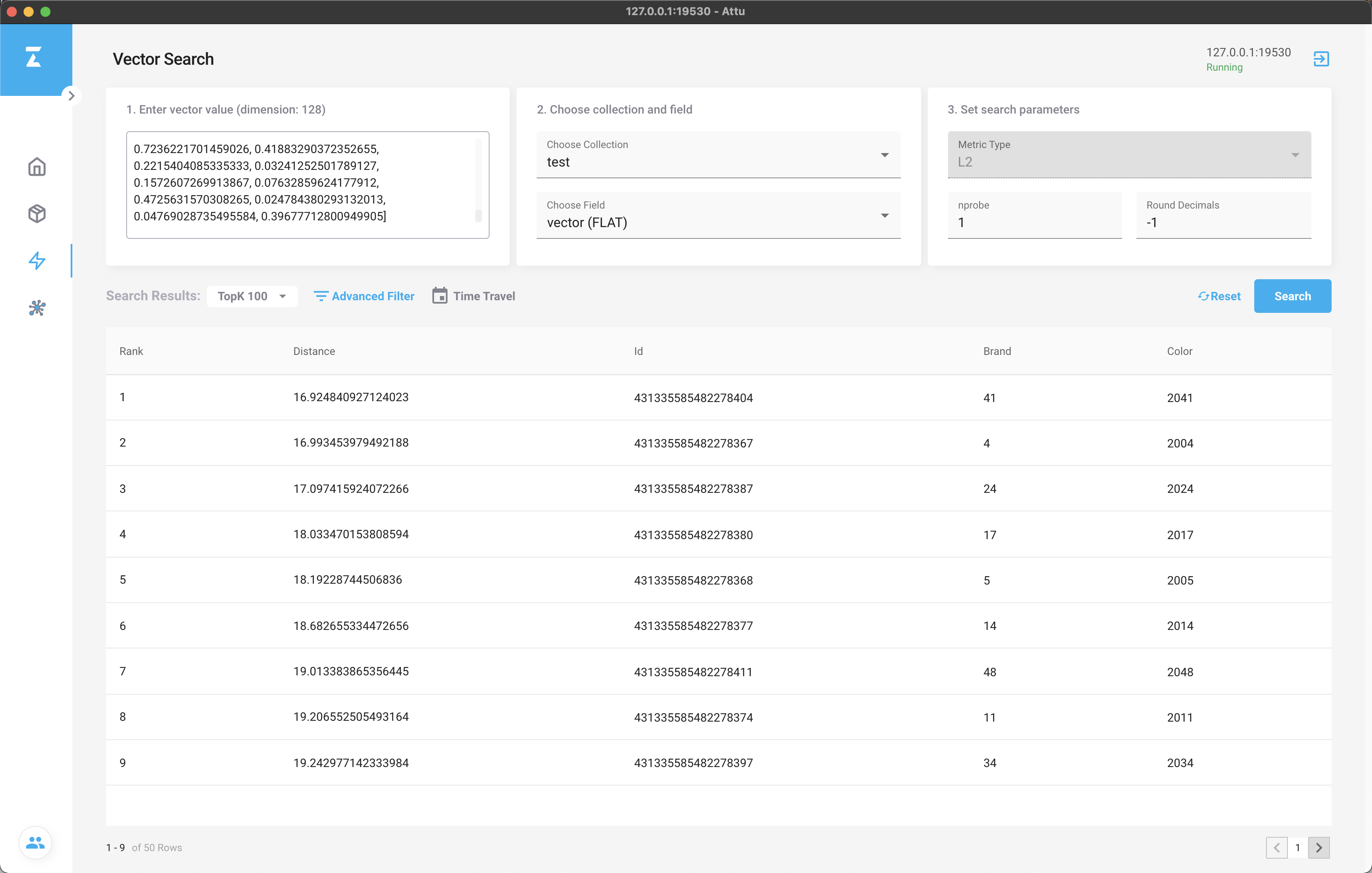Click the Time Travel calendar icon

pos(439,296)
